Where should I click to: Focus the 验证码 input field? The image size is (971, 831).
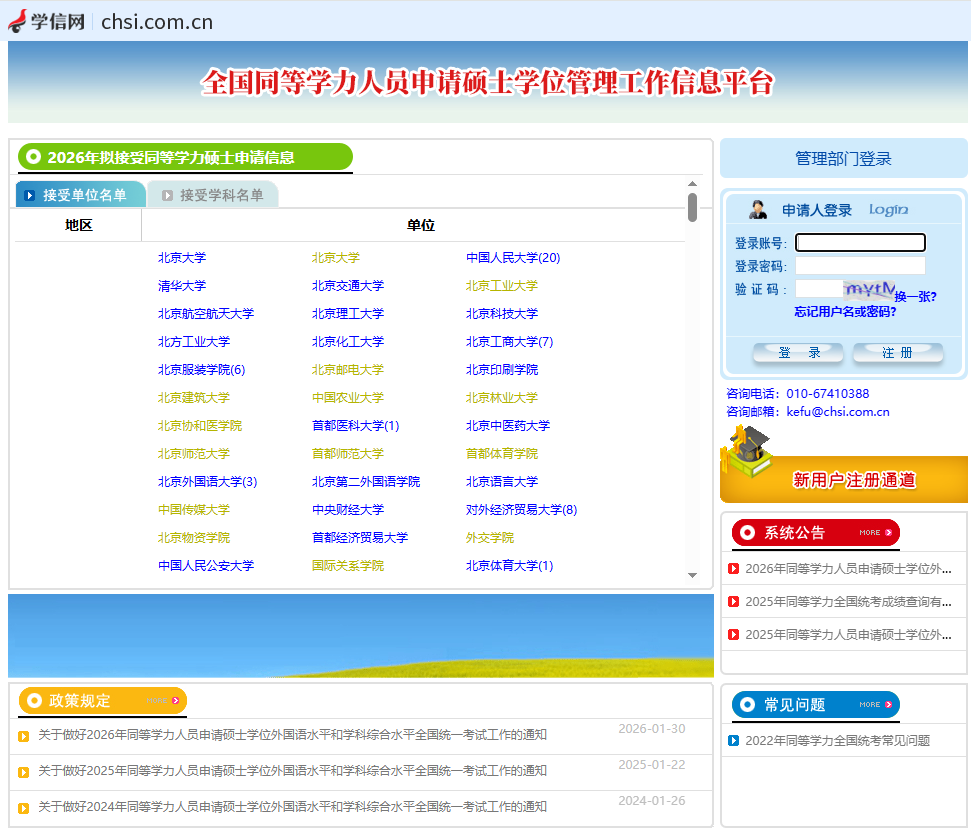(819, 289)
